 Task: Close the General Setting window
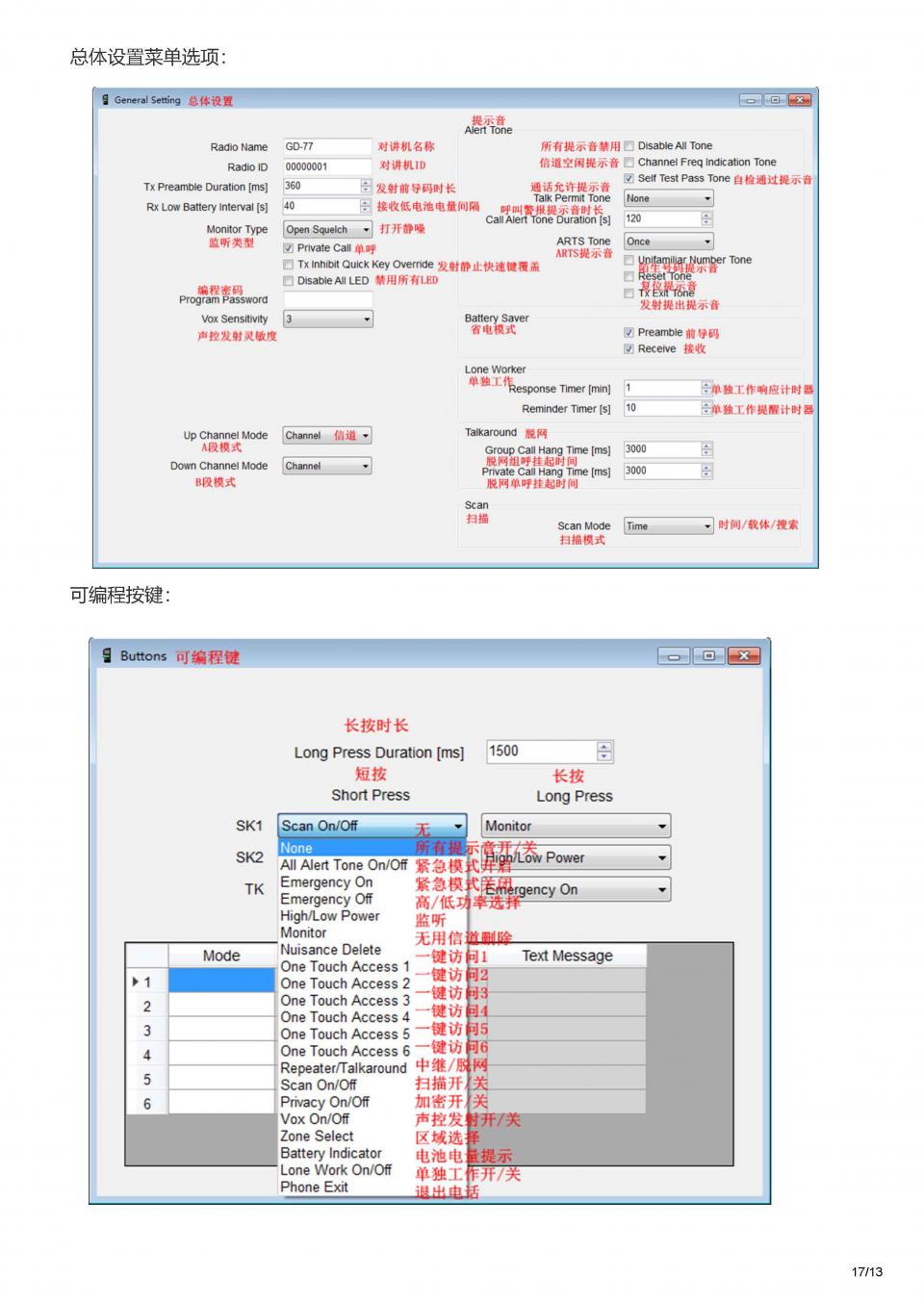[x=799, y=100]
